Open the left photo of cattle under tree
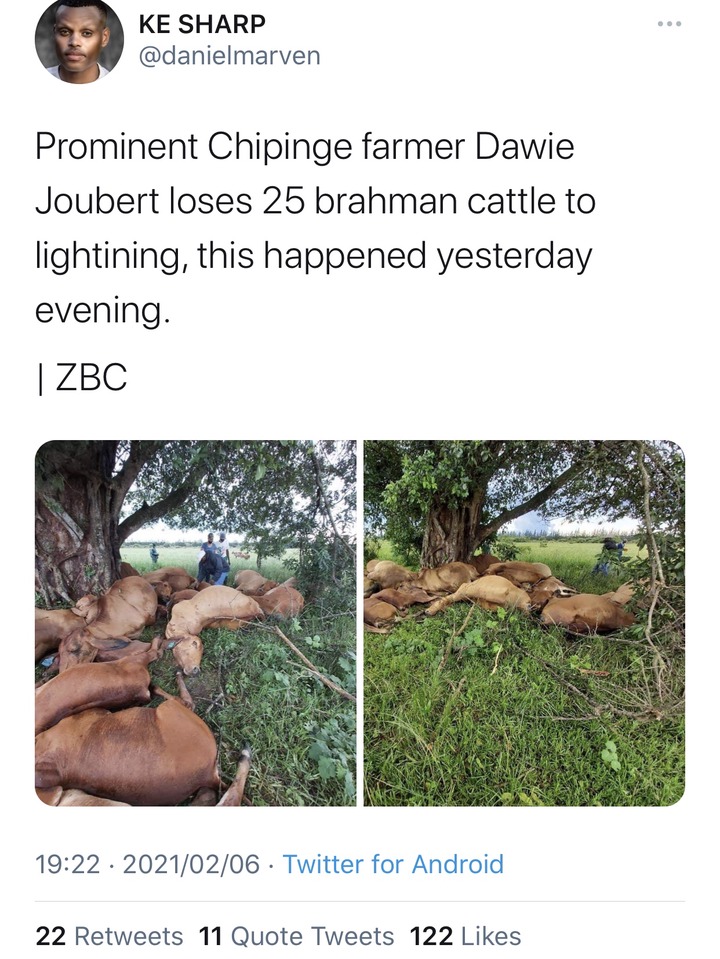 195,623
